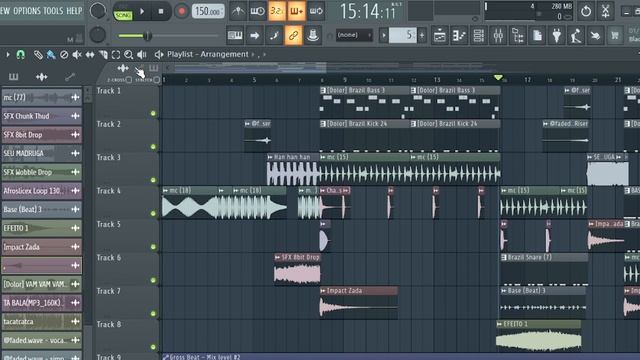This screenshot has width=640, height=360.
Task: Click the touch controller hand icon
Action: (x=596, y=36)
